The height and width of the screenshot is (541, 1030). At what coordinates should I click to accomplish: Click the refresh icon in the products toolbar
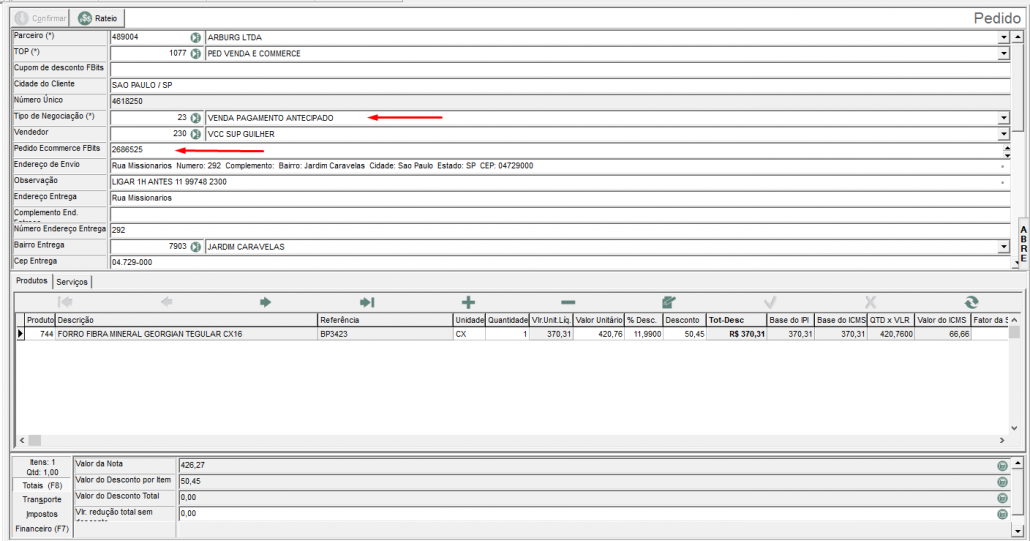pyautogui.click(x=970, y=302)
